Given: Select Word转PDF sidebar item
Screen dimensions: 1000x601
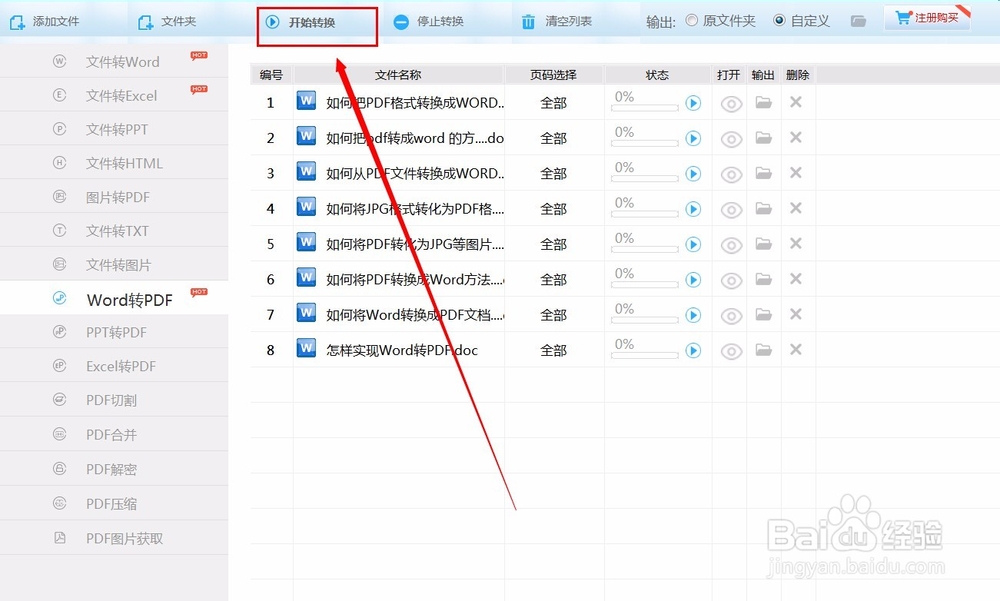Looking at the screenshot, I should point(114,298).
